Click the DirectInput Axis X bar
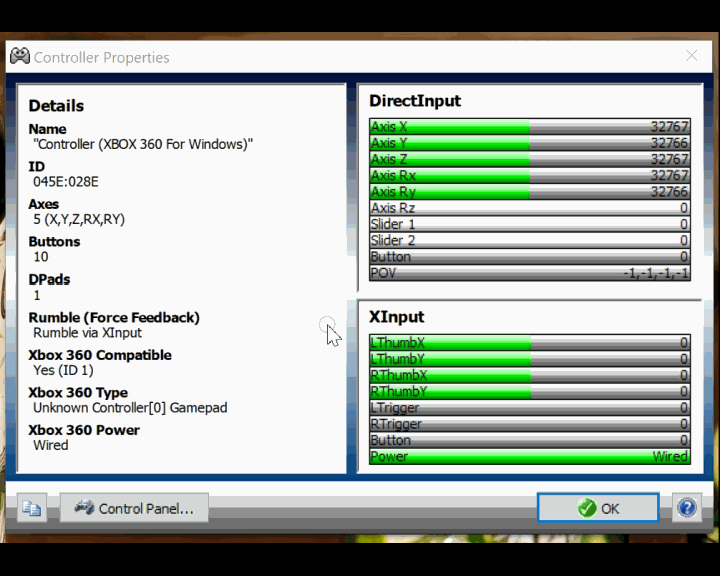Screen dimensions: 720x576 tap(530, 126)
